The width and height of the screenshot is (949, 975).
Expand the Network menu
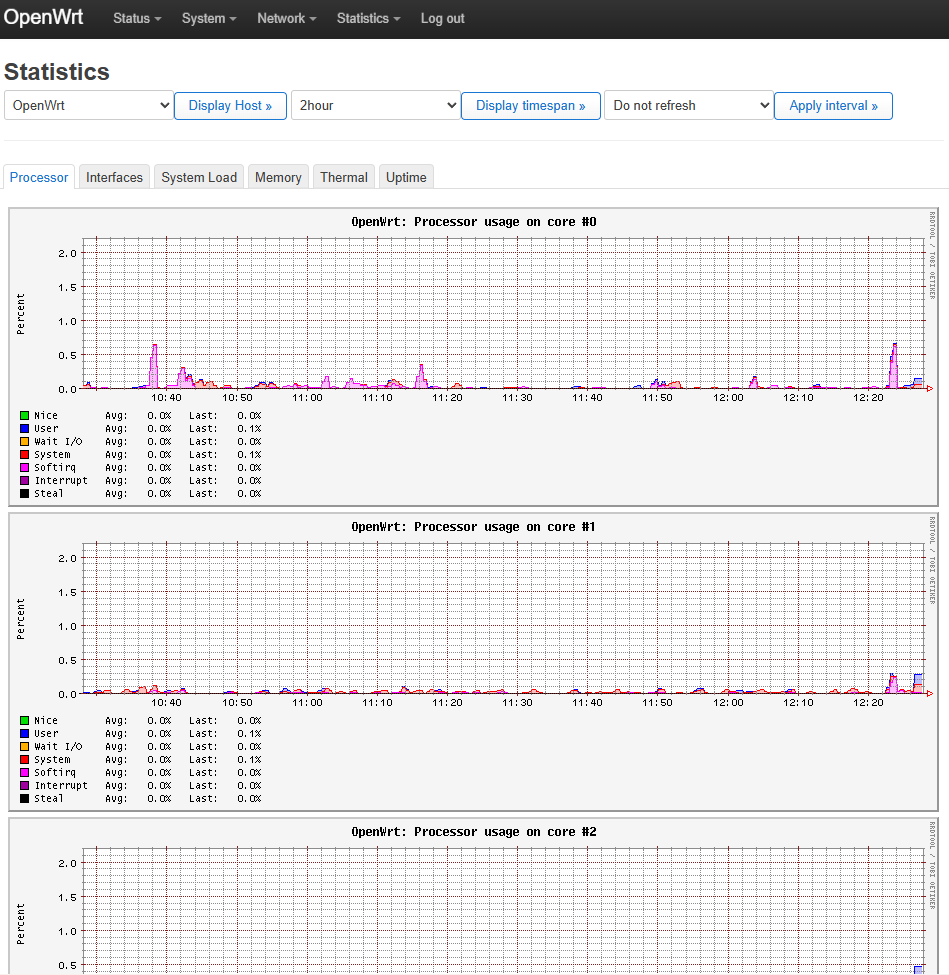click(x=286, y=18)
